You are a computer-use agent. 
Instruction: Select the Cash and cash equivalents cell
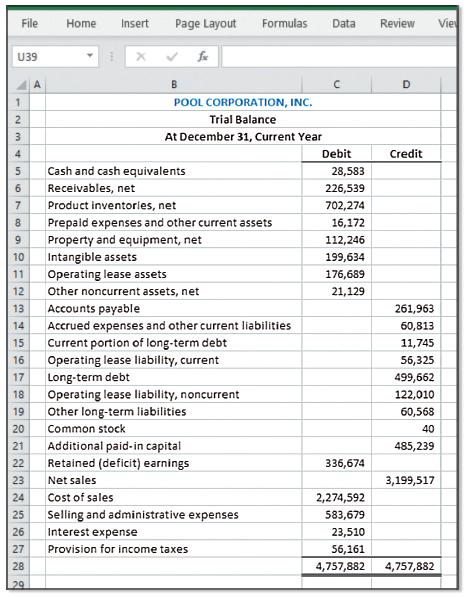click(x=174, y=171)
